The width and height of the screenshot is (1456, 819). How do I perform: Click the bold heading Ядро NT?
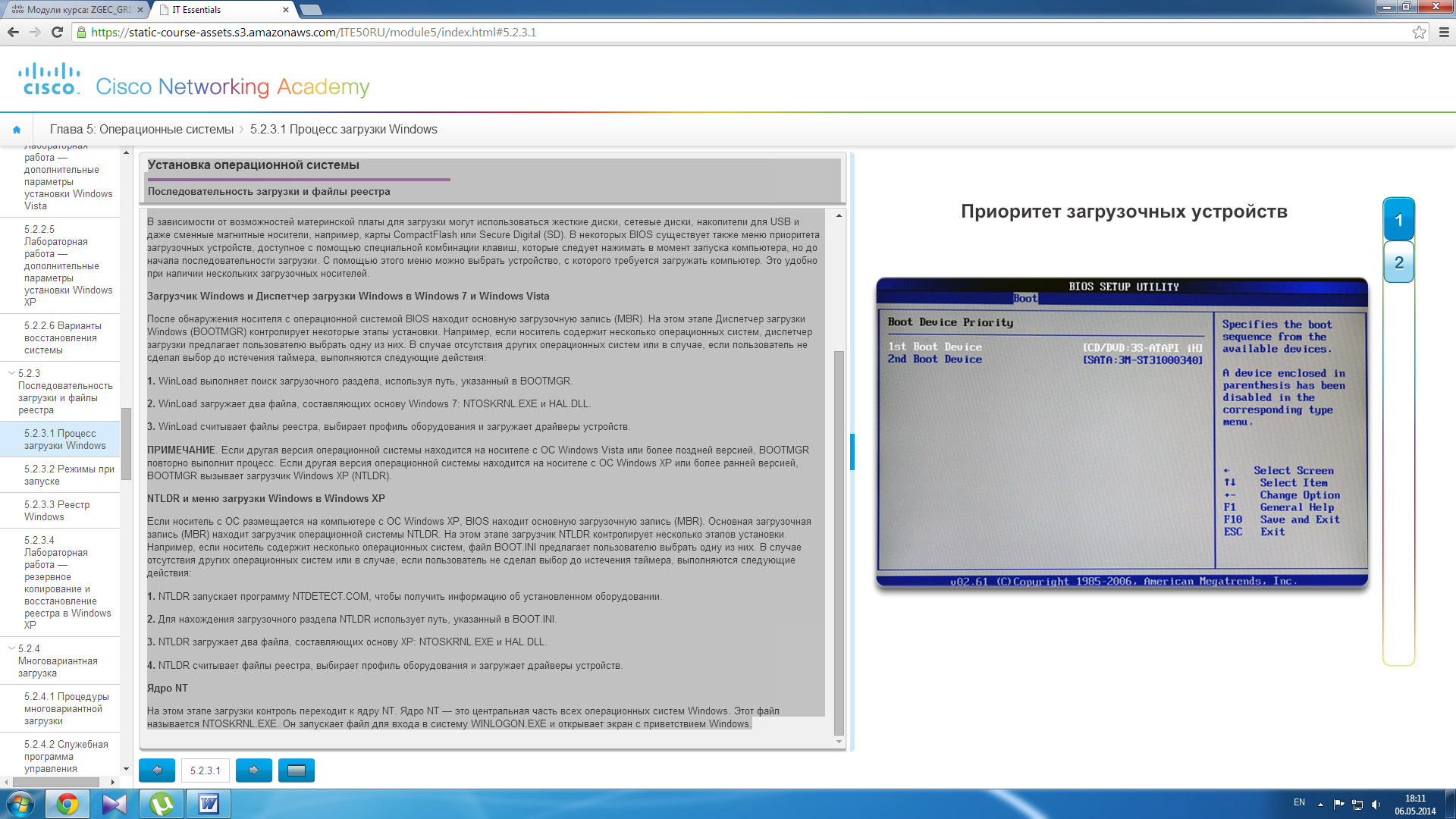(167, 689)
